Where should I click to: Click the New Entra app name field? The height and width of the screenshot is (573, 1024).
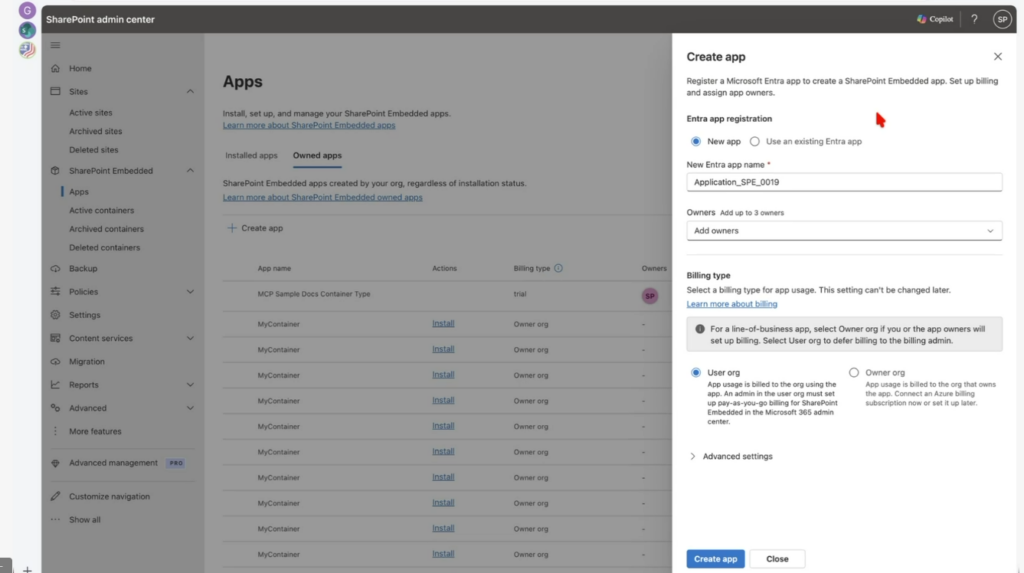pyautogui.click(x=844, y=182)
